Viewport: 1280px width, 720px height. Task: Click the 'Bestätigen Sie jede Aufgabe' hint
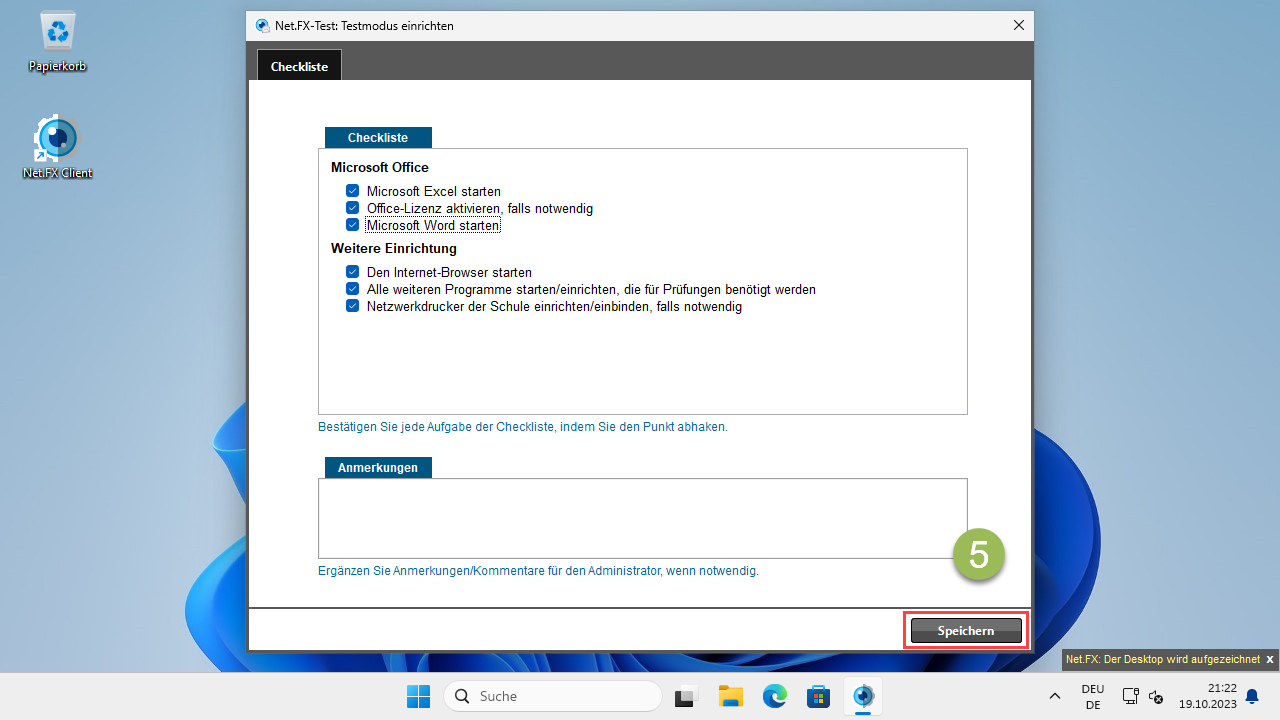pos(523,427)
